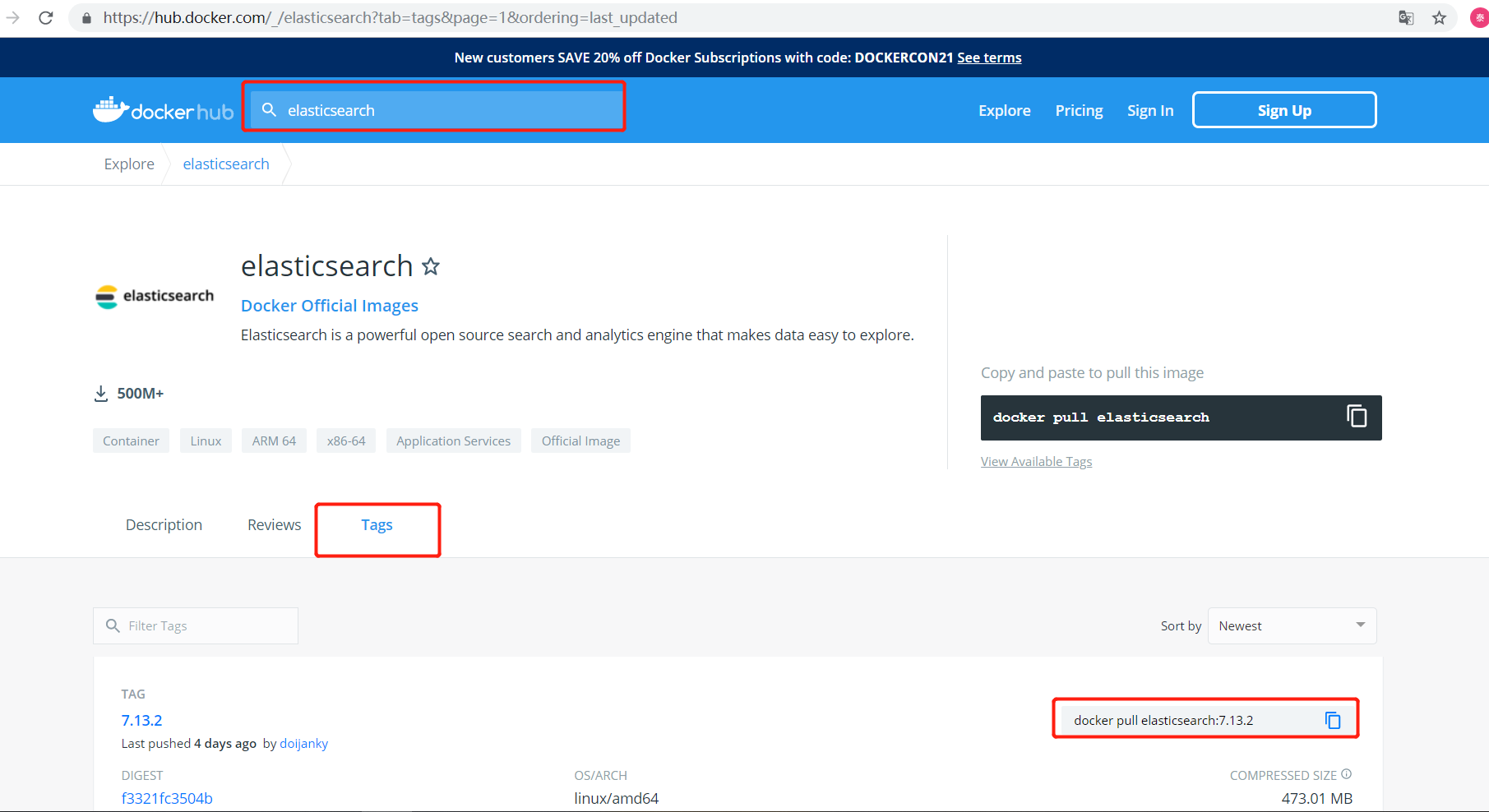Select the Tags tab

click(x=377, y=525)
